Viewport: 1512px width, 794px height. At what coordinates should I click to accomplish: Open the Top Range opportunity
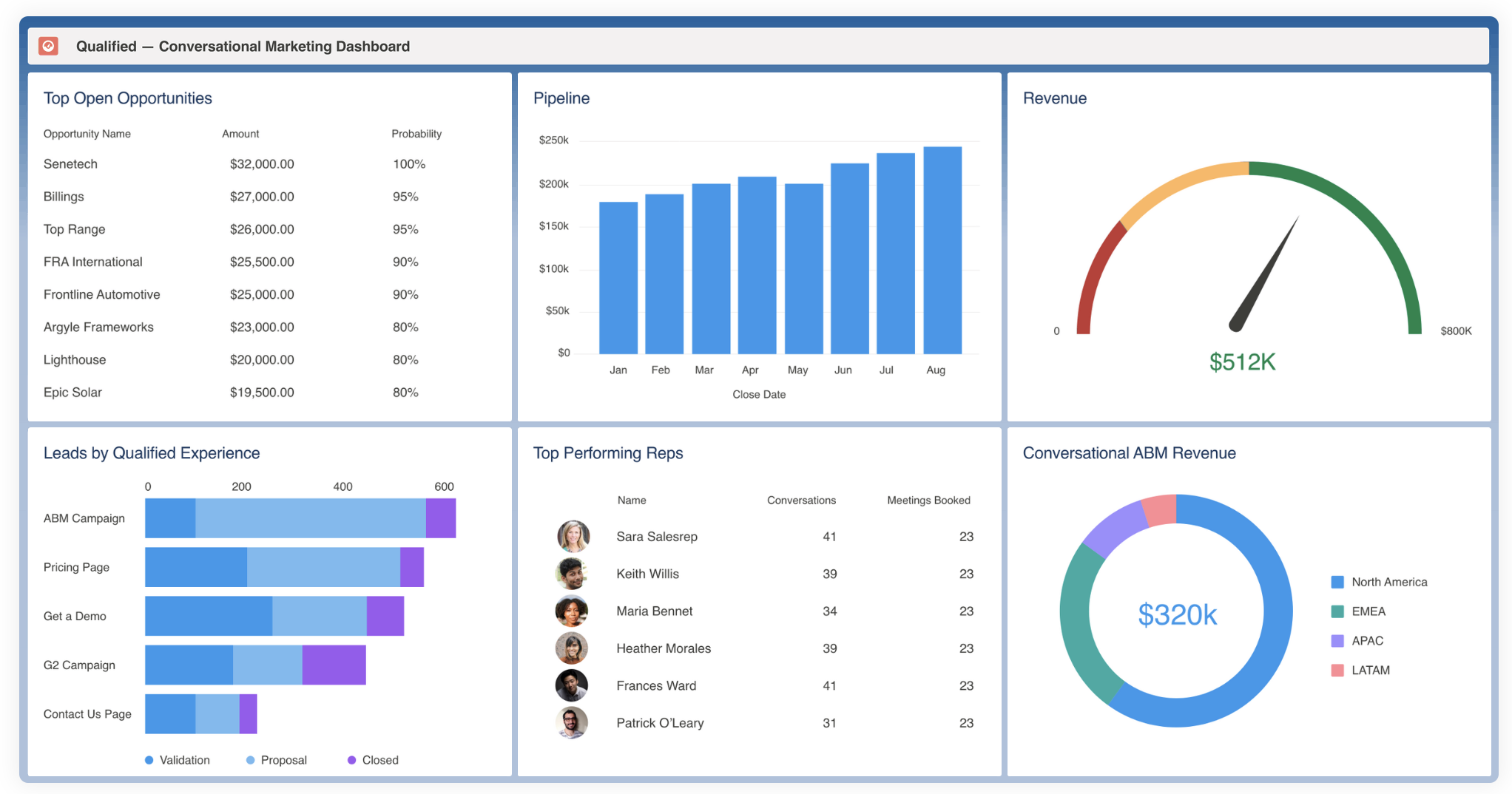pyautogui.click(x=74, y=229)
